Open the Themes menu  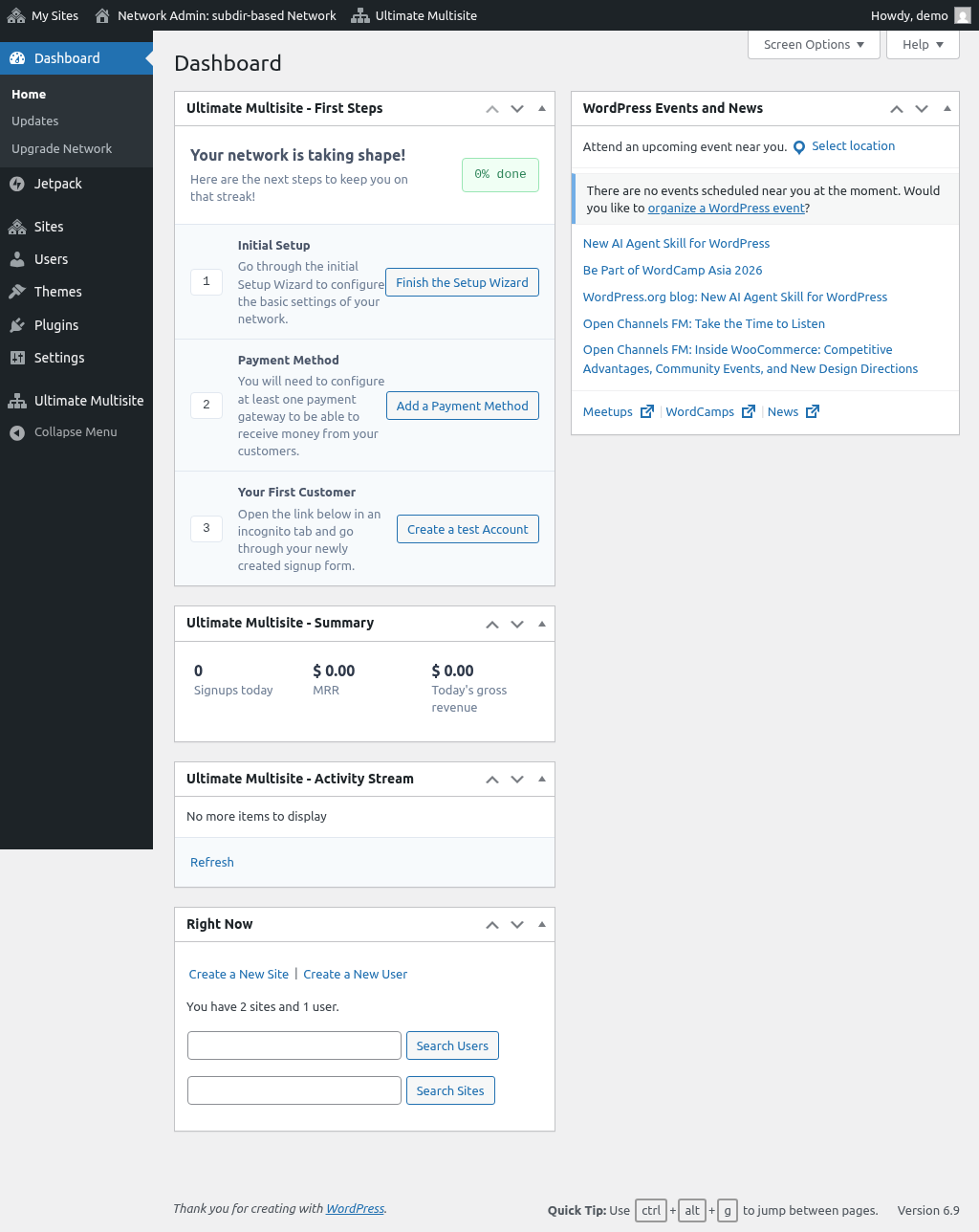coord(76,292)
